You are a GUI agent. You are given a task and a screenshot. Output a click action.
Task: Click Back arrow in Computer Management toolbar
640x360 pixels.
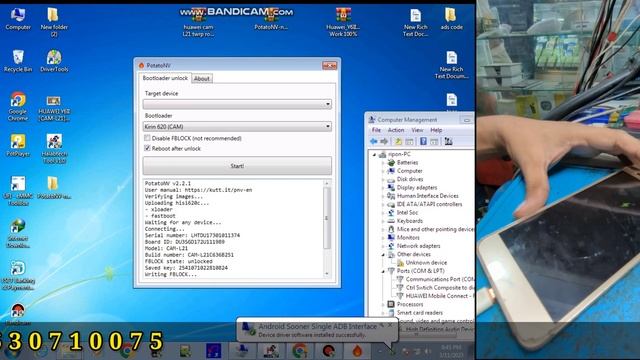click(373, 141)
